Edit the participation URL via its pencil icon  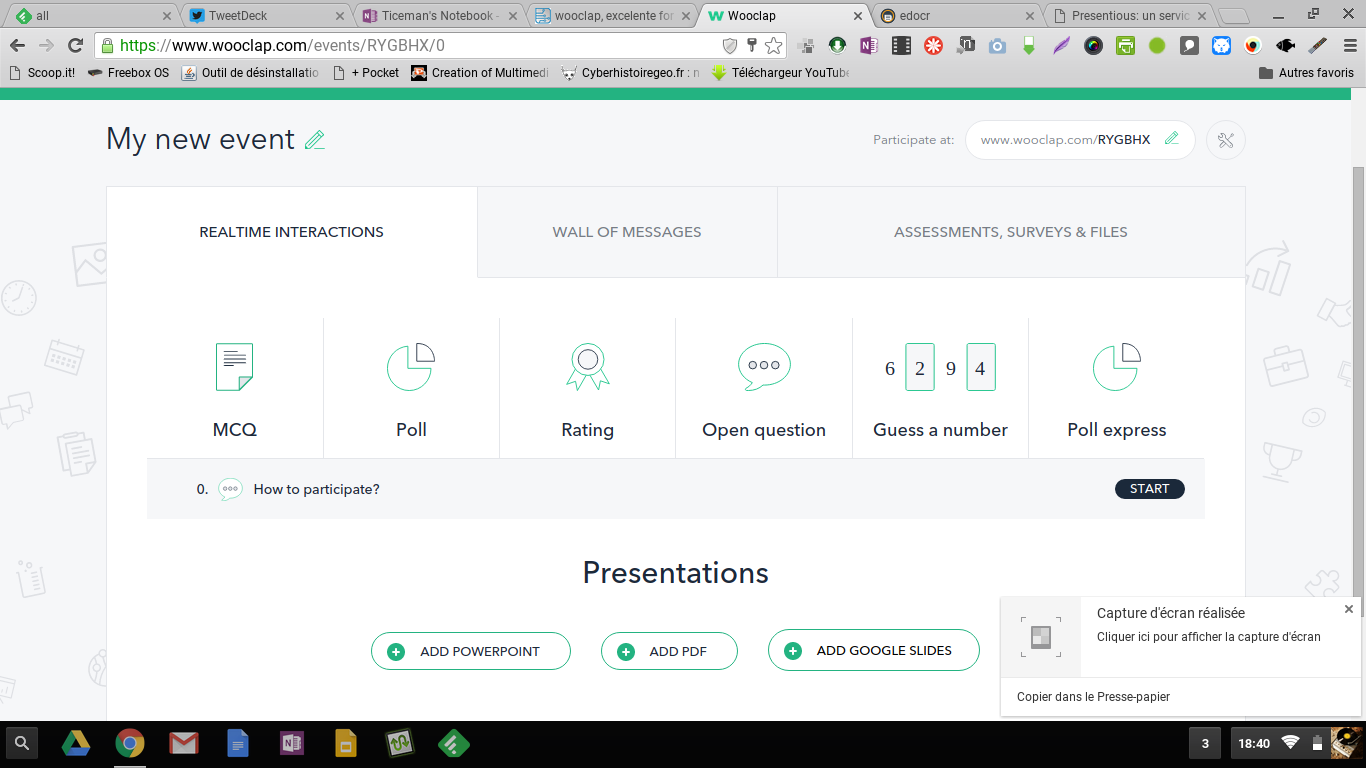tap(1172, 139)
